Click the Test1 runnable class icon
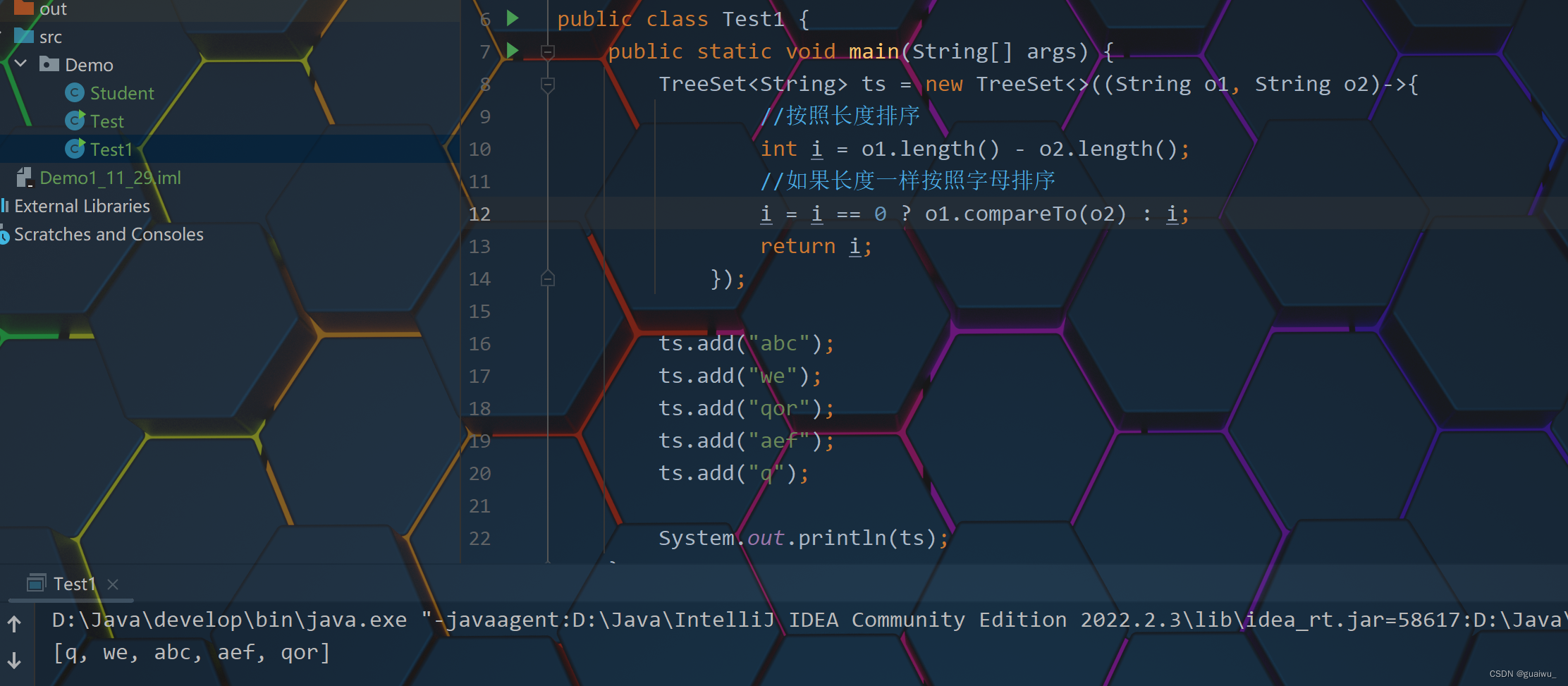 75,149
